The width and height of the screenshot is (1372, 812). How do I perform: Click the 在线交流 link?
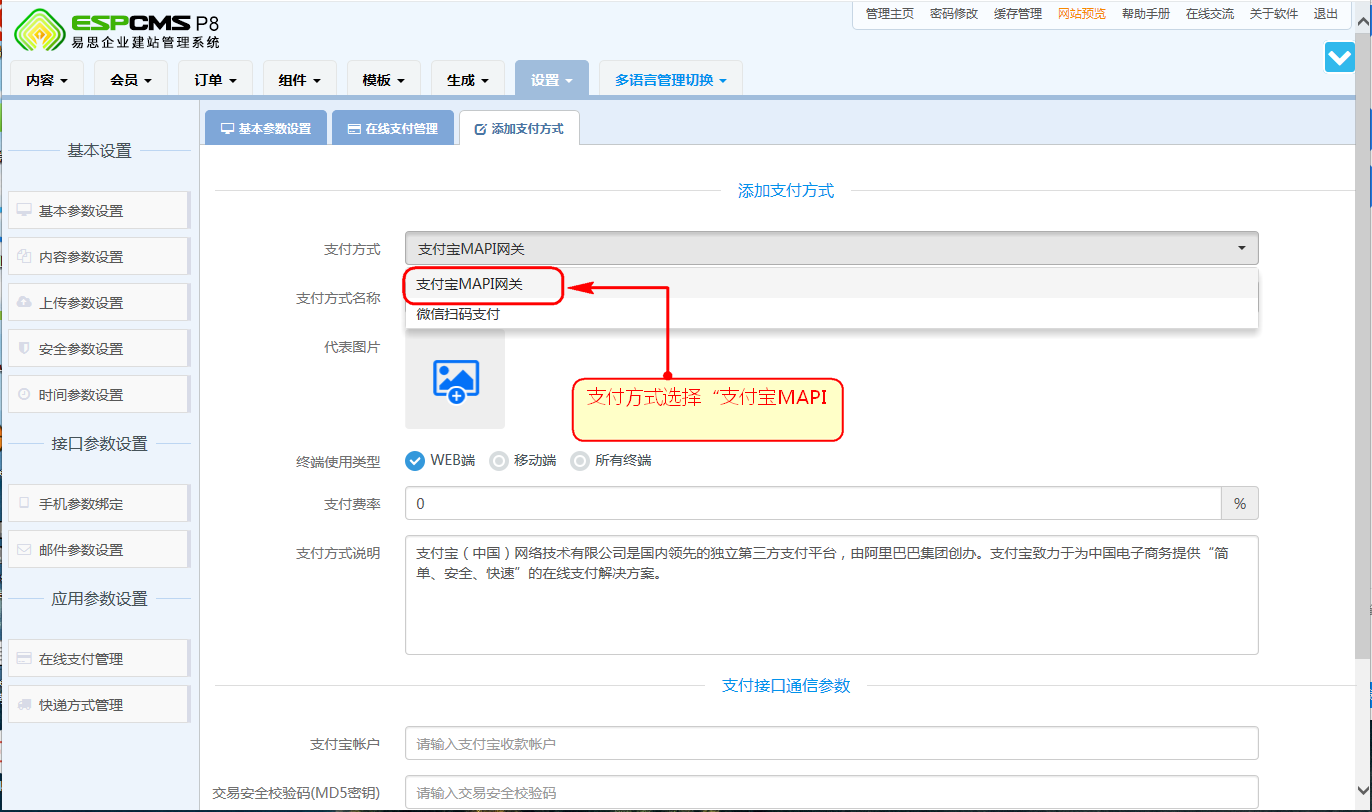[x=1210, y=14]
